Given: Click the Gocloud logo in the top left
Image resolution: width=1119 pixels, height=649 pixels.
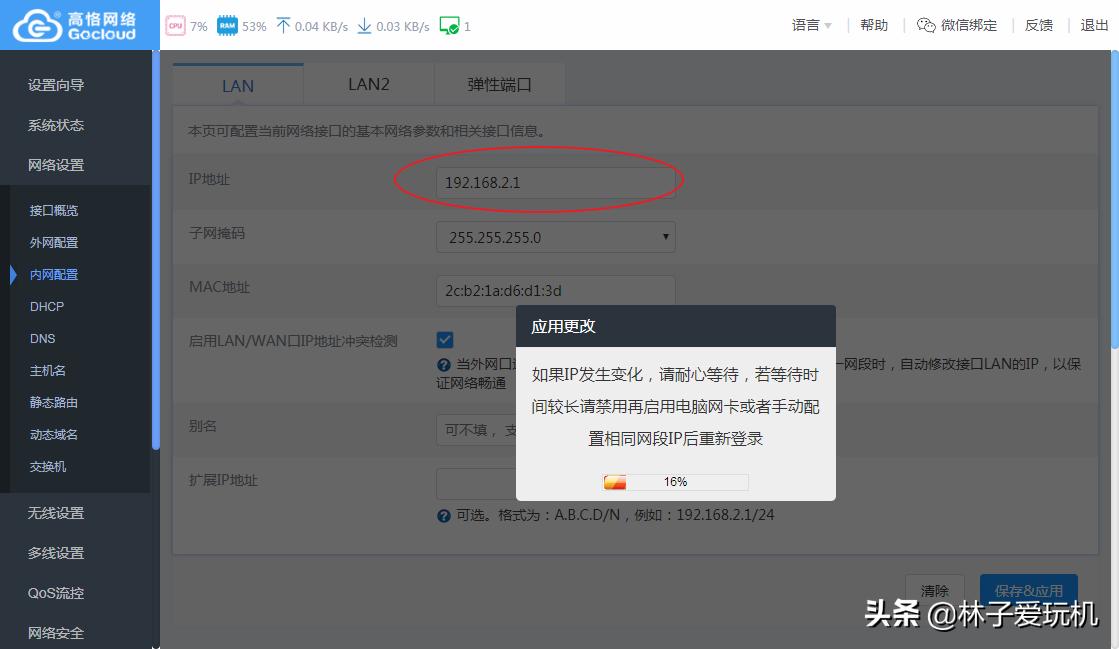Looking at the screenshot, I should point(73,24).
